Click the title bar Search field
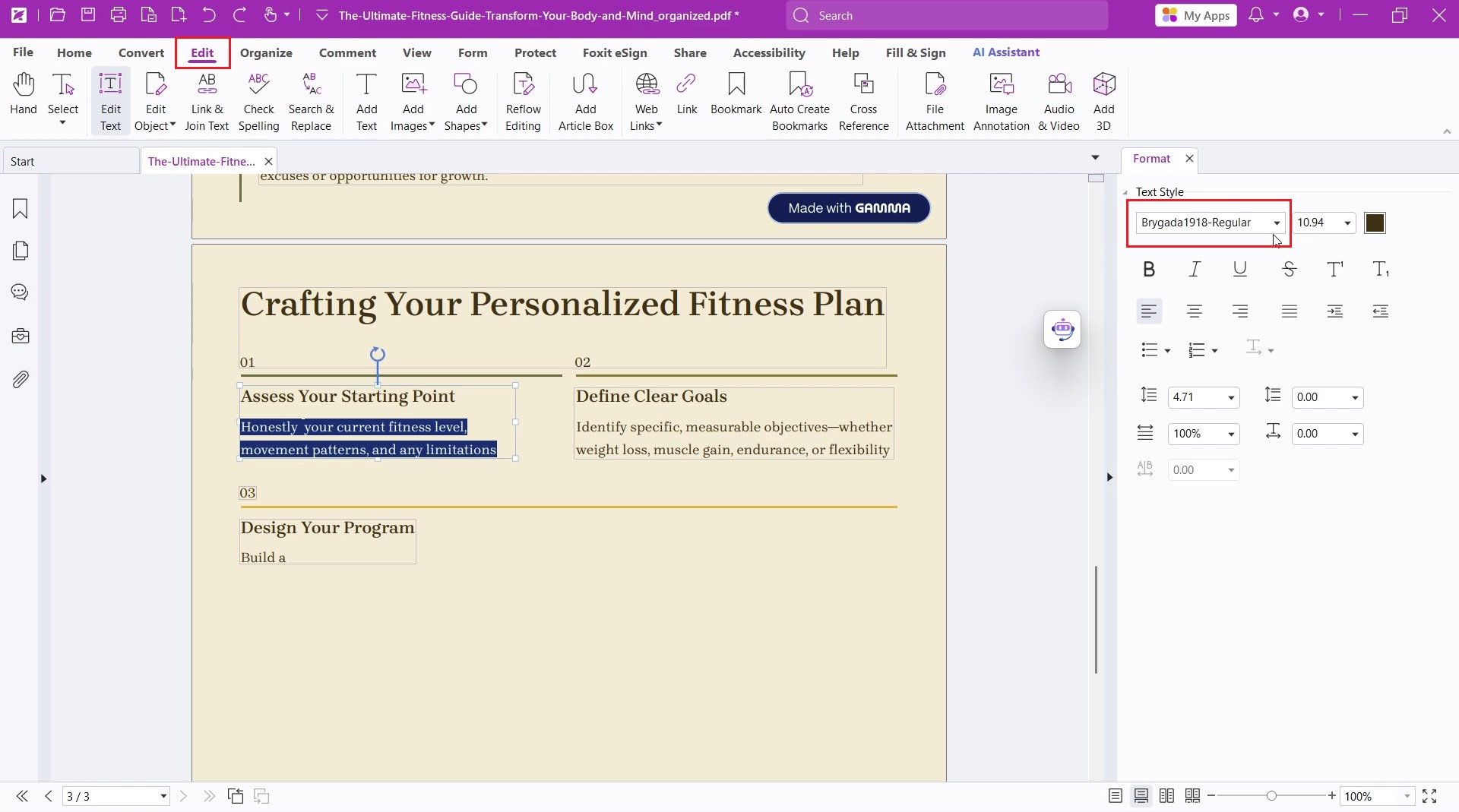 (947, 15)
